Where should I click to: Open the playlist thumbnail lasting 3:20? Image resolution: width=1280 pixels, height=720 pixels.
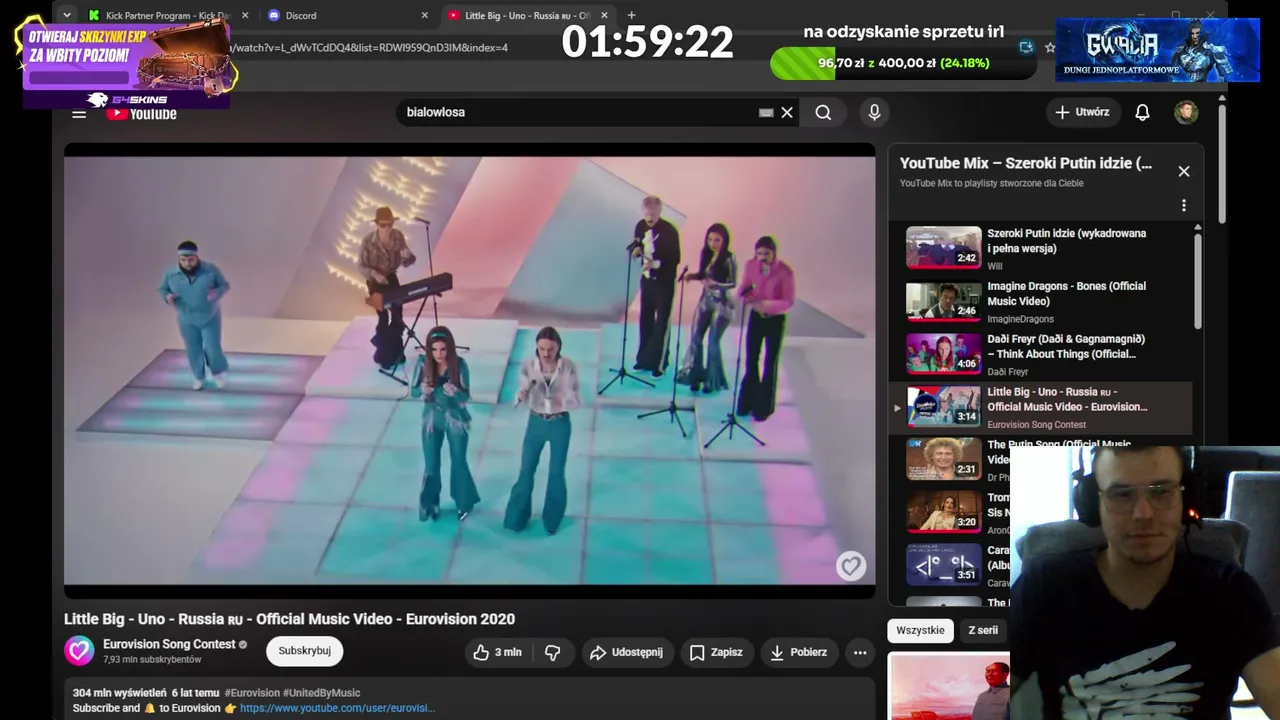(944, 512)
